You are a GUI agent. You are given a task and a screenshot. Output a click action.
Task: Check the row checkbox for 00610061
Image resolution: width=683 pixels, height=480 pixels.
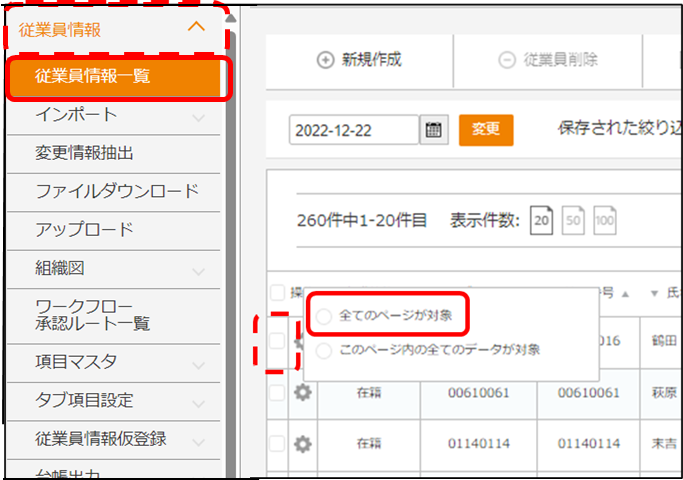277,393
